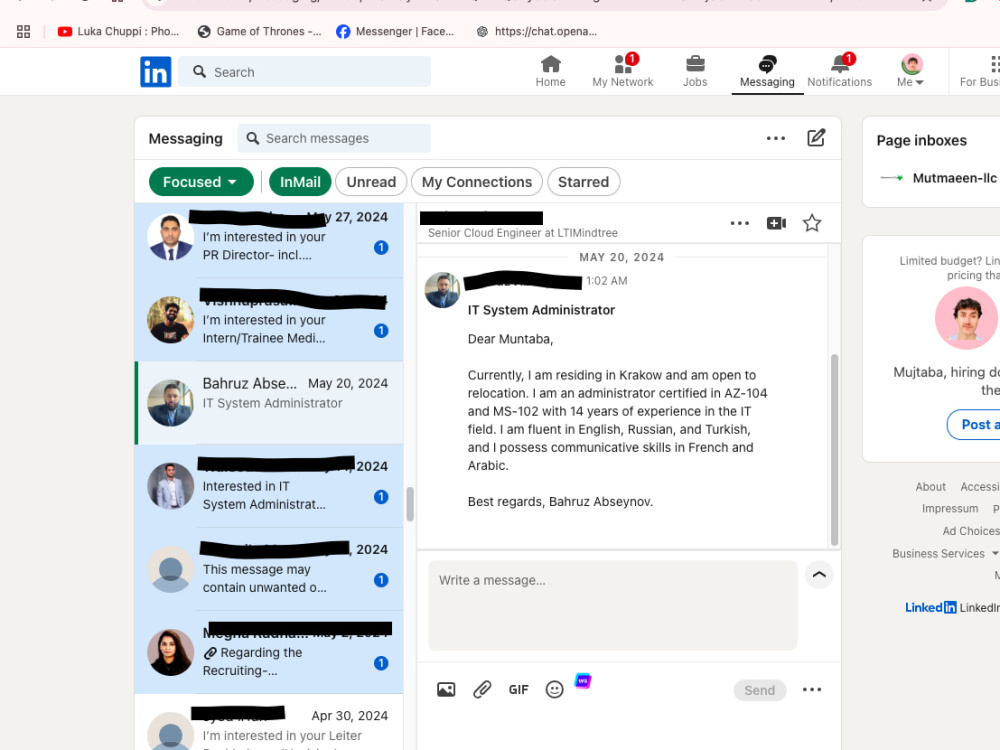Click the Senior Cloud Engineer at LTIMindtree headline
Viewport: 1000px width, 750px height.
tap(523, 233)
